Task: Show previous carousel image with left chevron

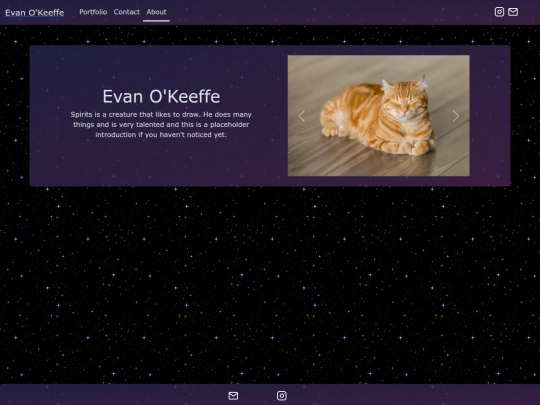Action: click(302, 116)
